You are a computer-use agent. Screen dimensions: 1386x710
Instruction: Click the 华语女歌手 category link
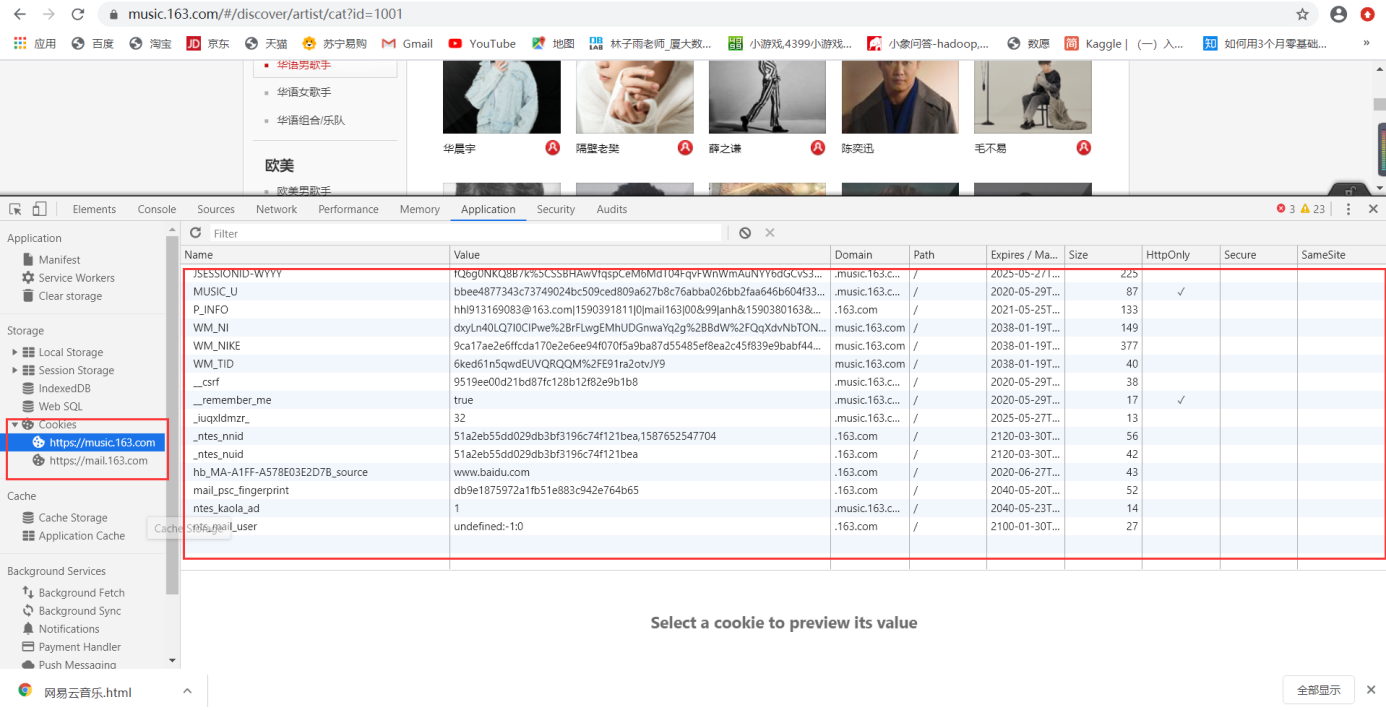[x=304, y=92]
